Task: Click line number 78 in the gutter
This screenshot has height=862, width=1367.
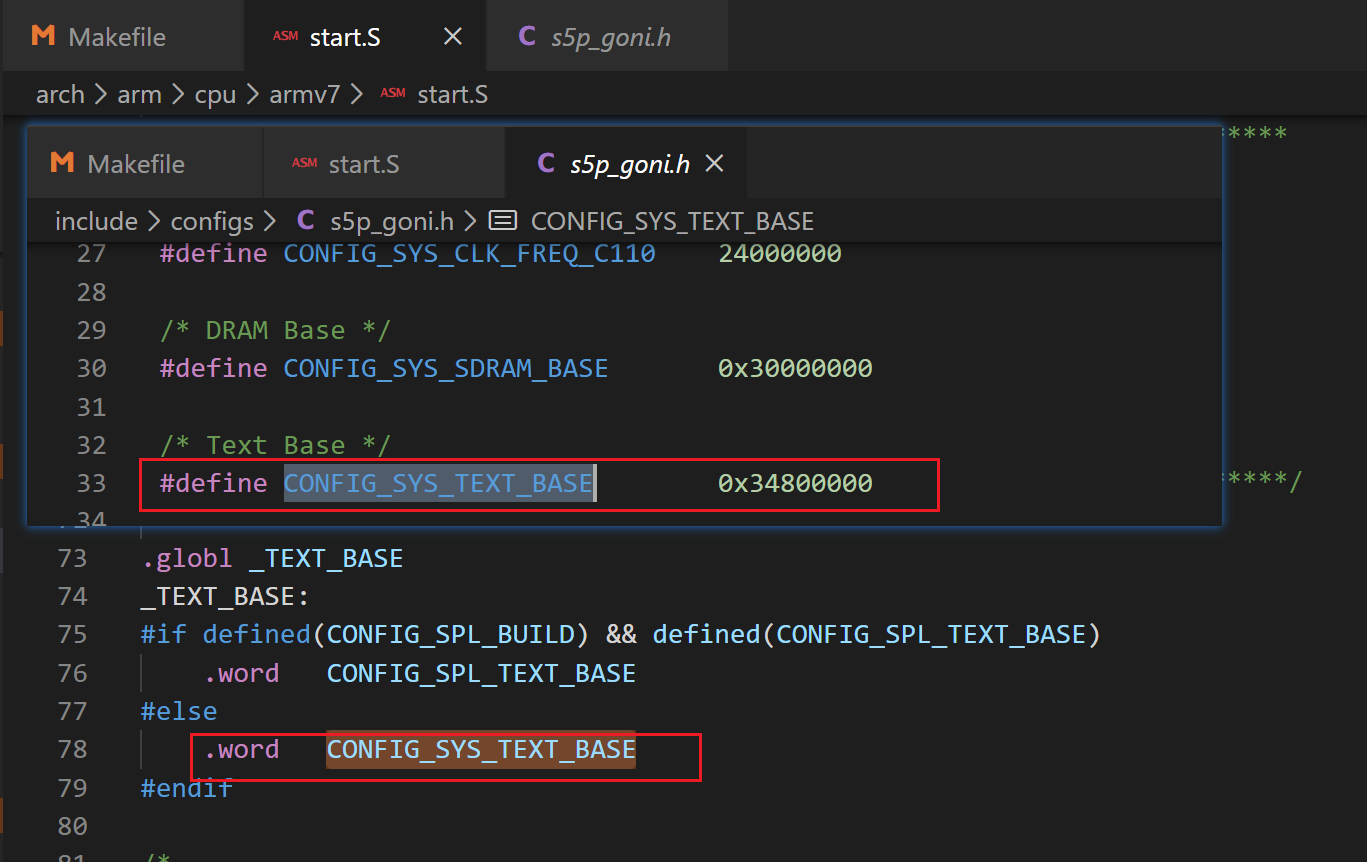Action: pos(72,749)
